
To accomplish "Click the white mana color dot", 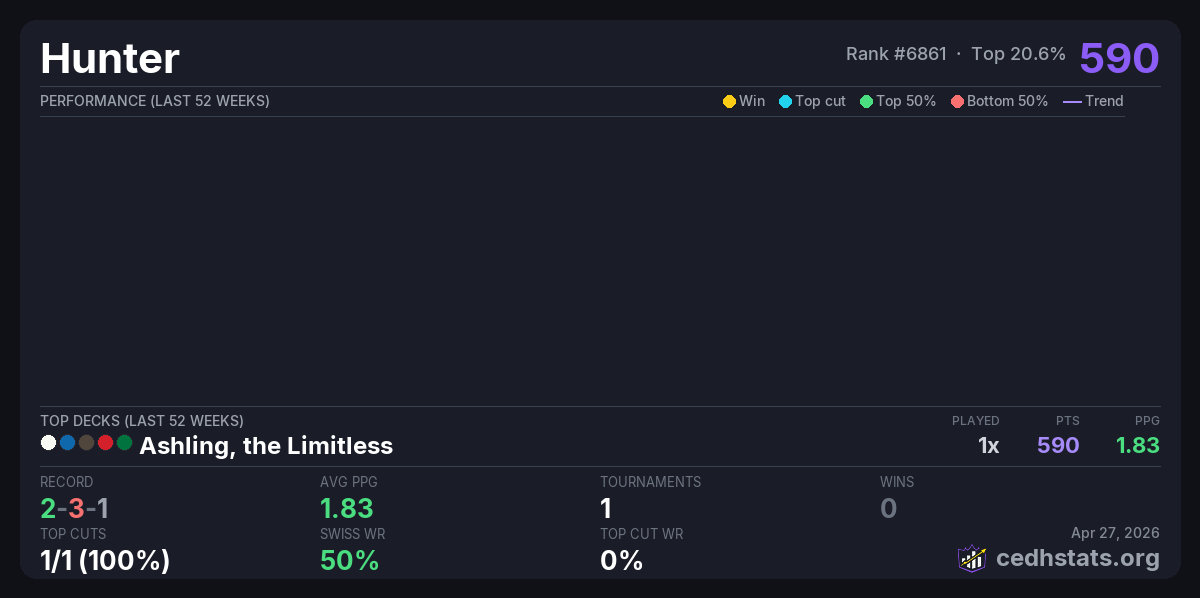I will (48, 442).
